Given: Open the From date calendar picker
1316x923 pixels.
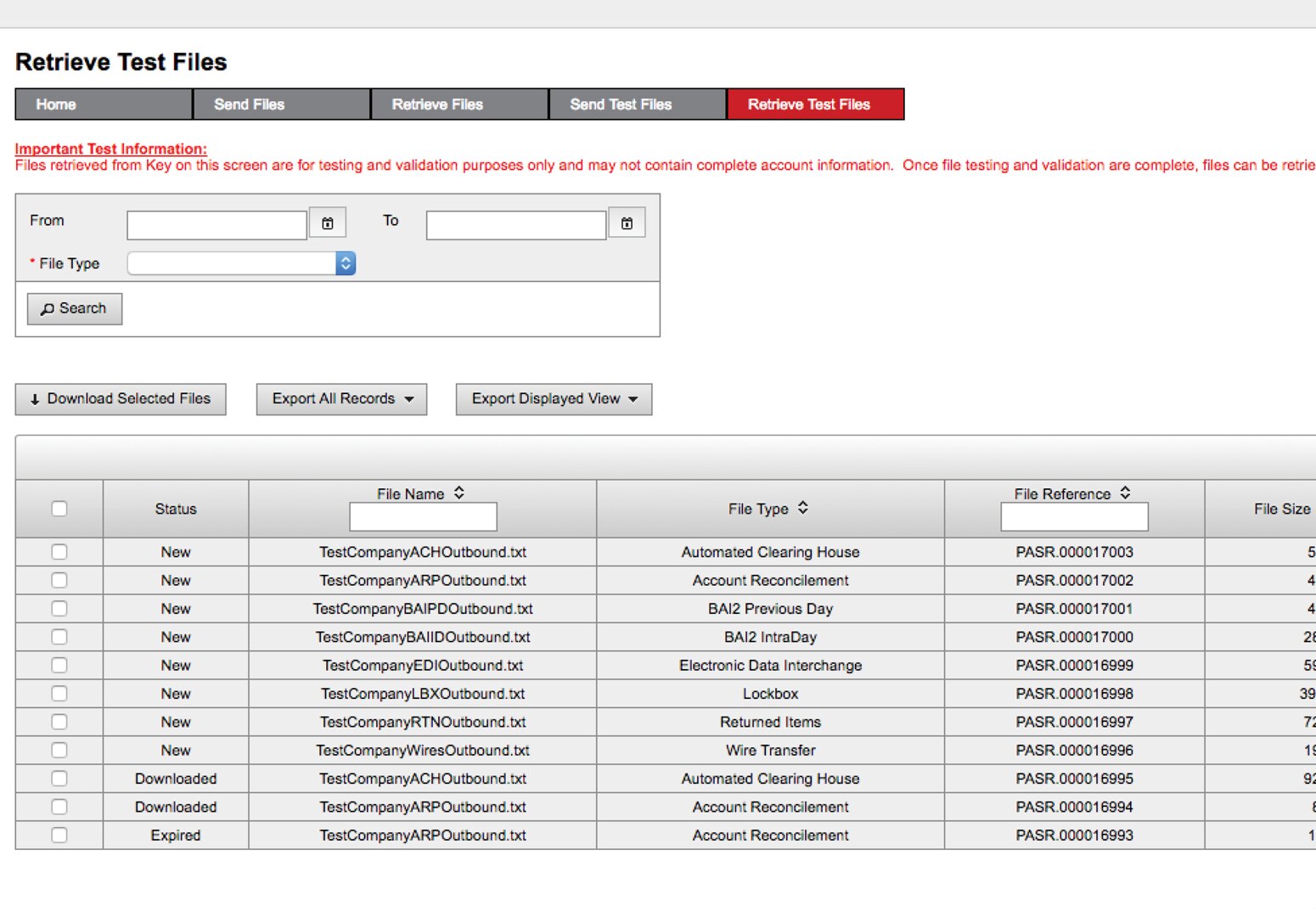Looking at the screenshot, I should tap(328, 222).
